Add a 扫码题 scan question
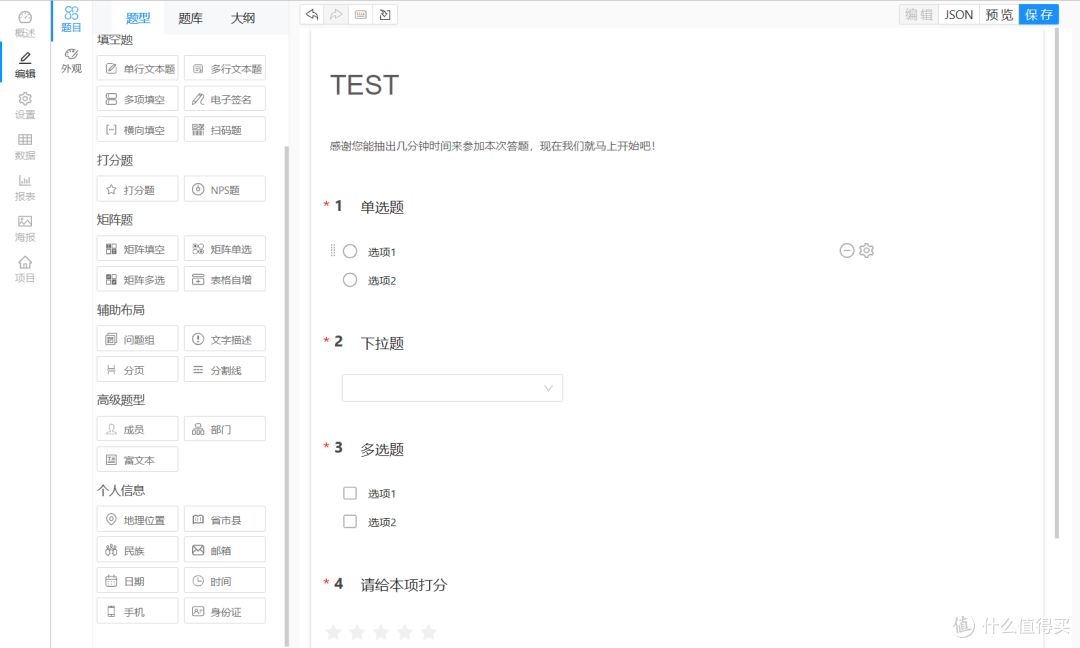The width and height of the screenshot is (1080, 648). pos(225,129)
